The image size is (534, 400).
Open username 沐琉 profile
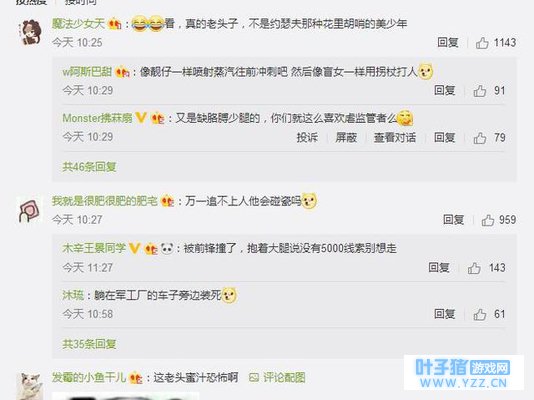(73, 295)
